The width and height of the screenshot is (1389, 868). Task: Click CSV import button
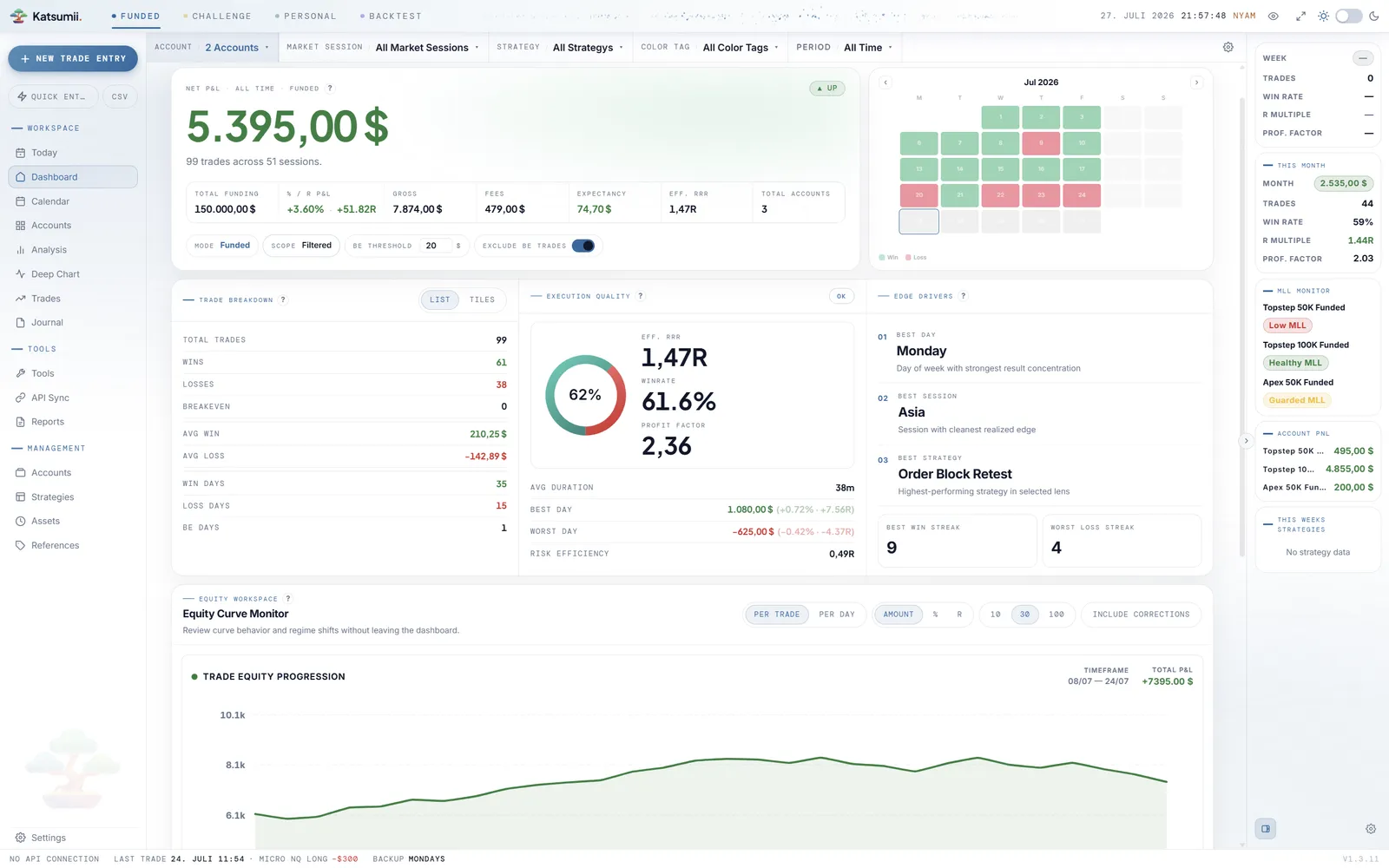120,96
